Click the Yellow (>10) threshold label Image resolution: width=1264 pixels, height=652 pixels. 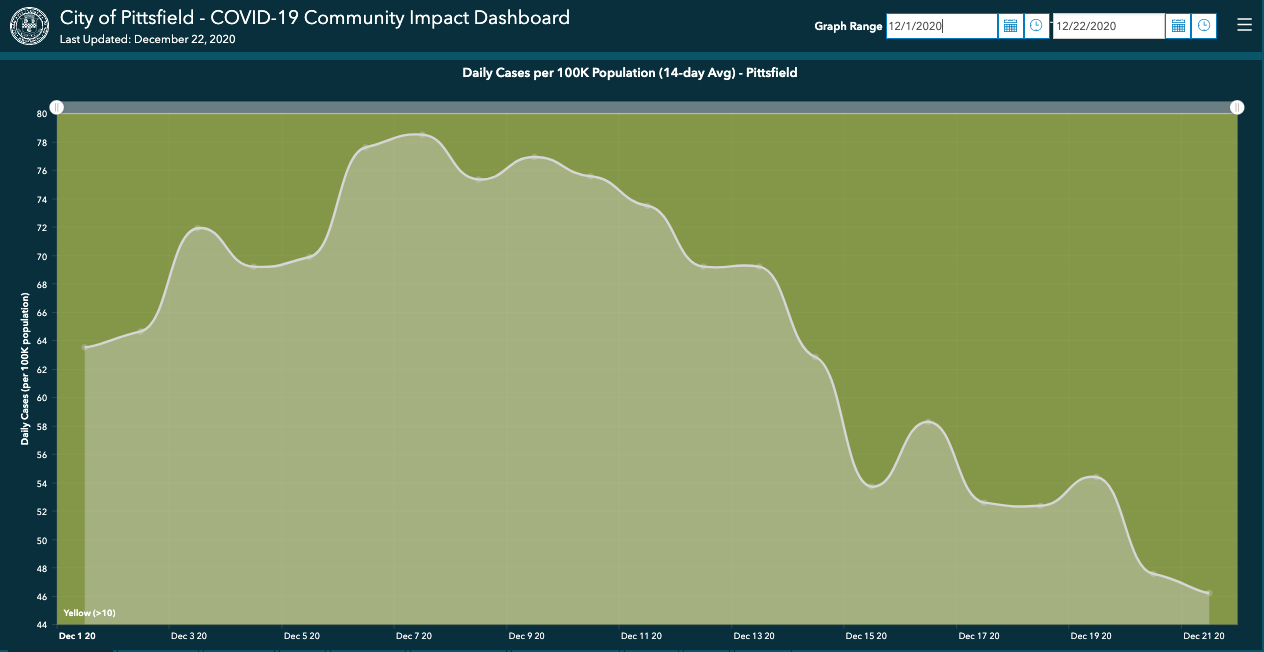[90, 612]
